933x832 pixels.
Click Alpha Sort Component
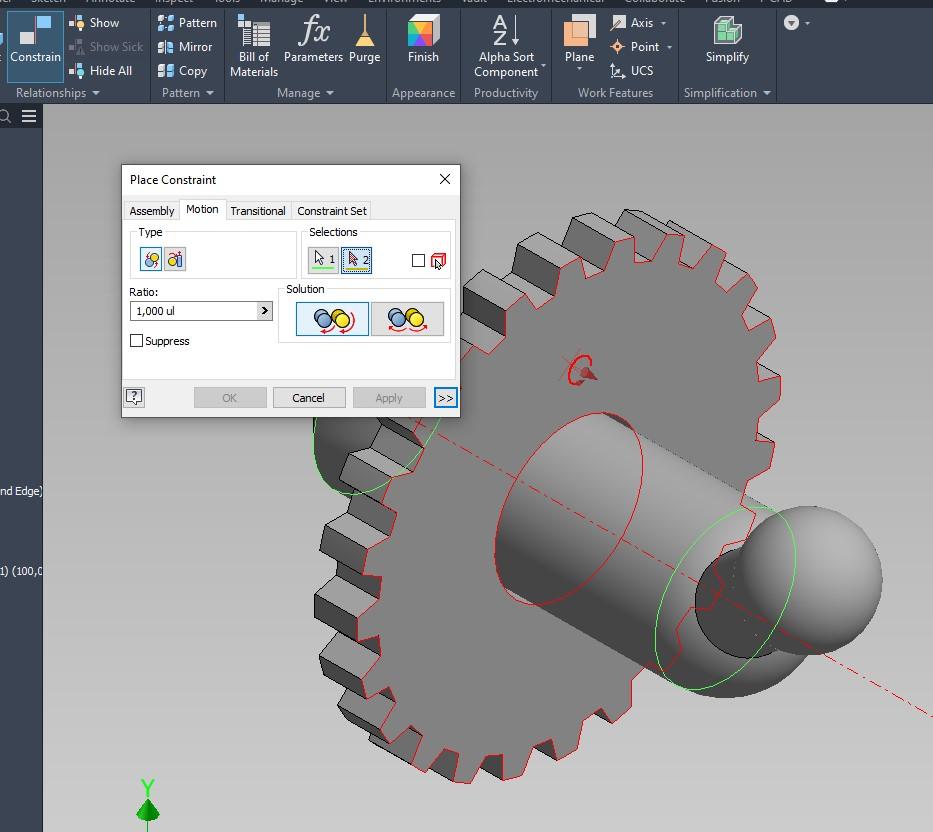tap(506, 46)
